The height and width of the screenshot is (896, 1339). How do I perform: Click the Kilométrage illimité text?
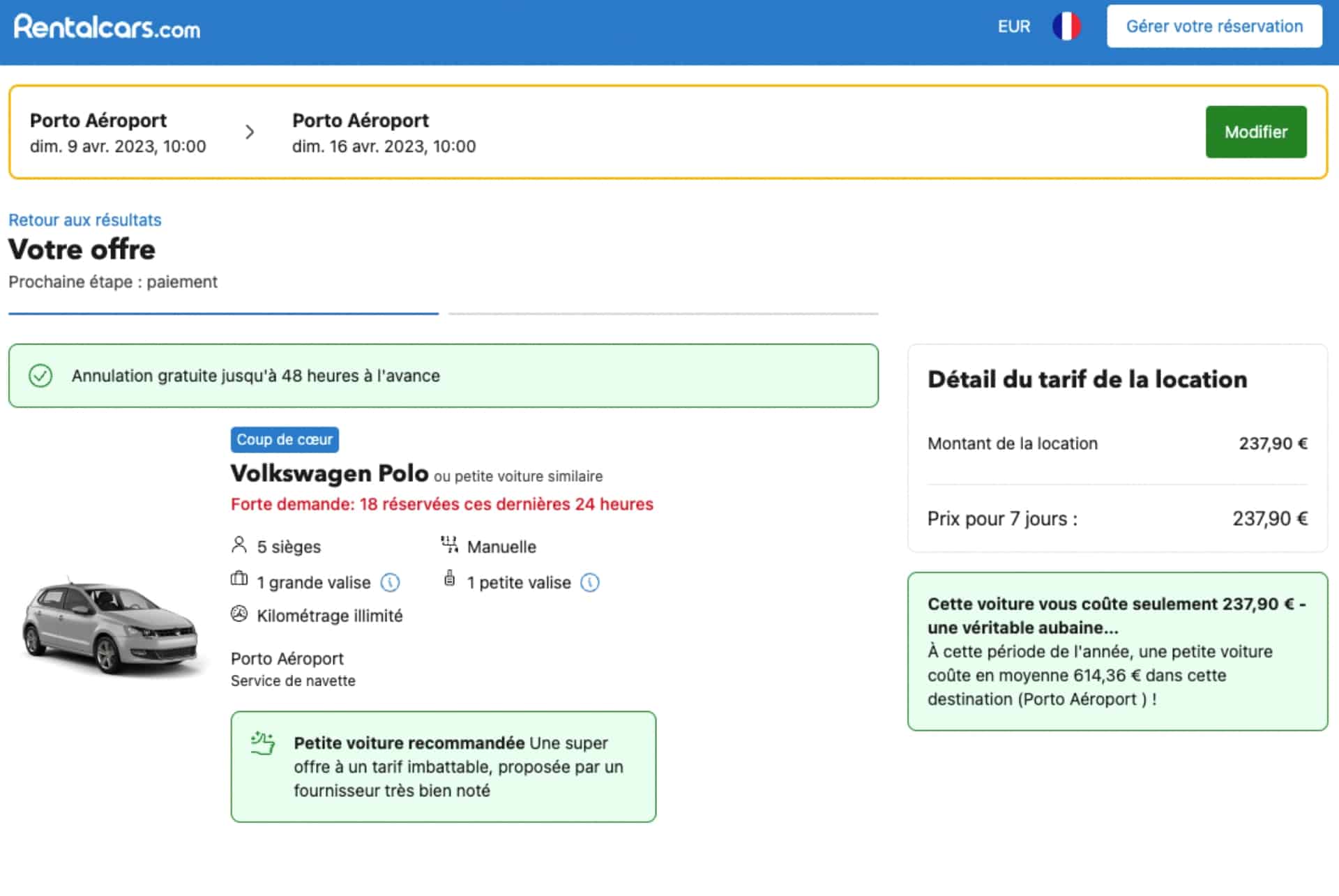point(329,616)
